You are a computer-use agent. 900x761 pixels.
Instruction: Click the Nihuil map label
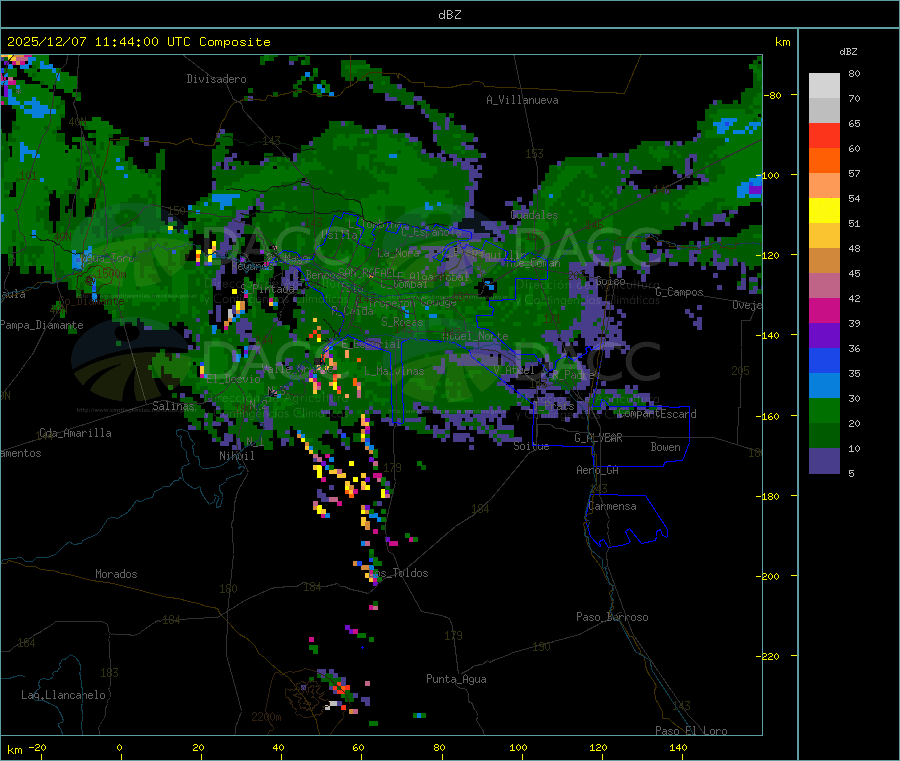tap(236, 456)
